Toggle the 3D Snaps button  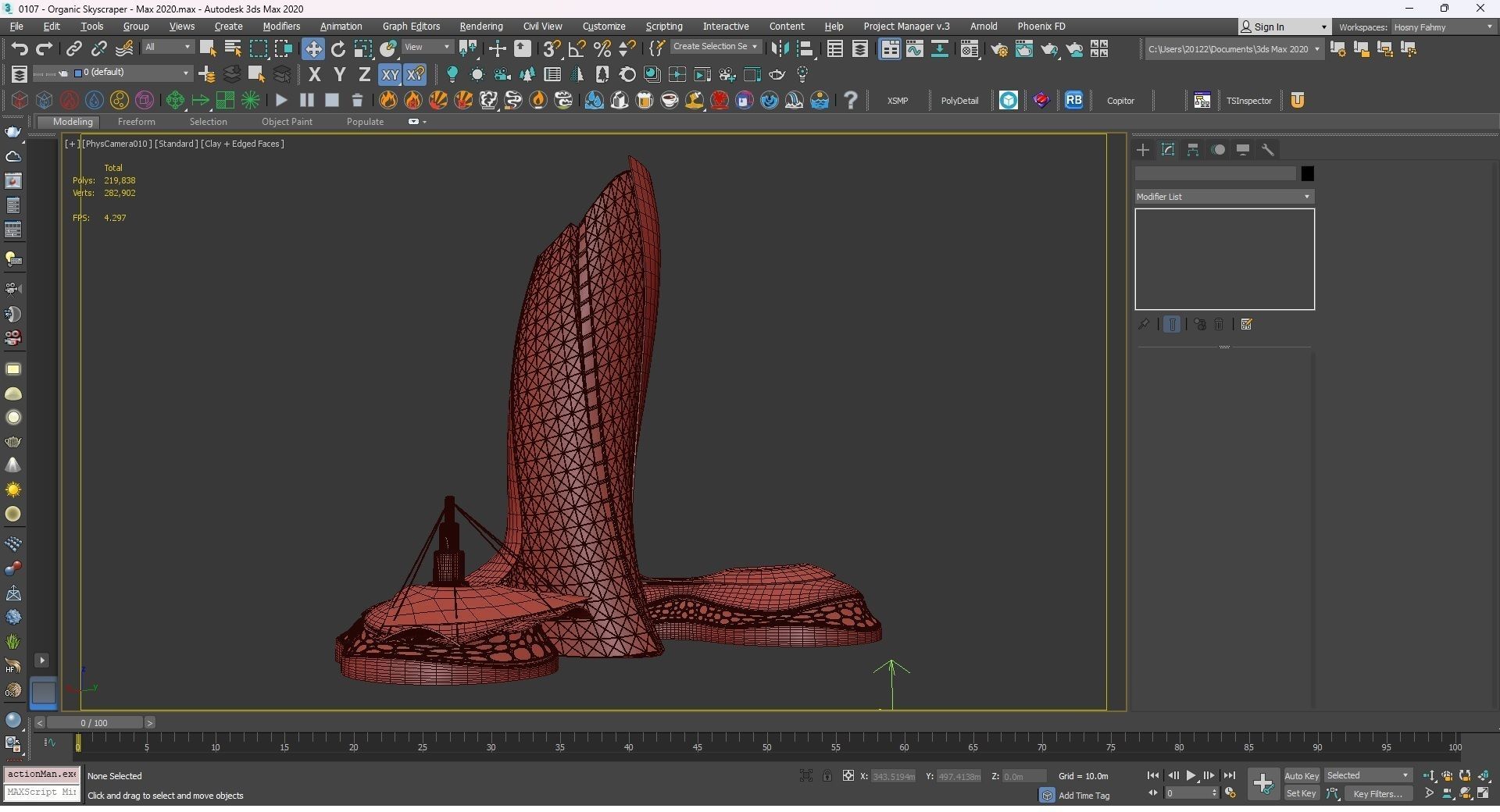pyautogui.click(x=552, y=49)
